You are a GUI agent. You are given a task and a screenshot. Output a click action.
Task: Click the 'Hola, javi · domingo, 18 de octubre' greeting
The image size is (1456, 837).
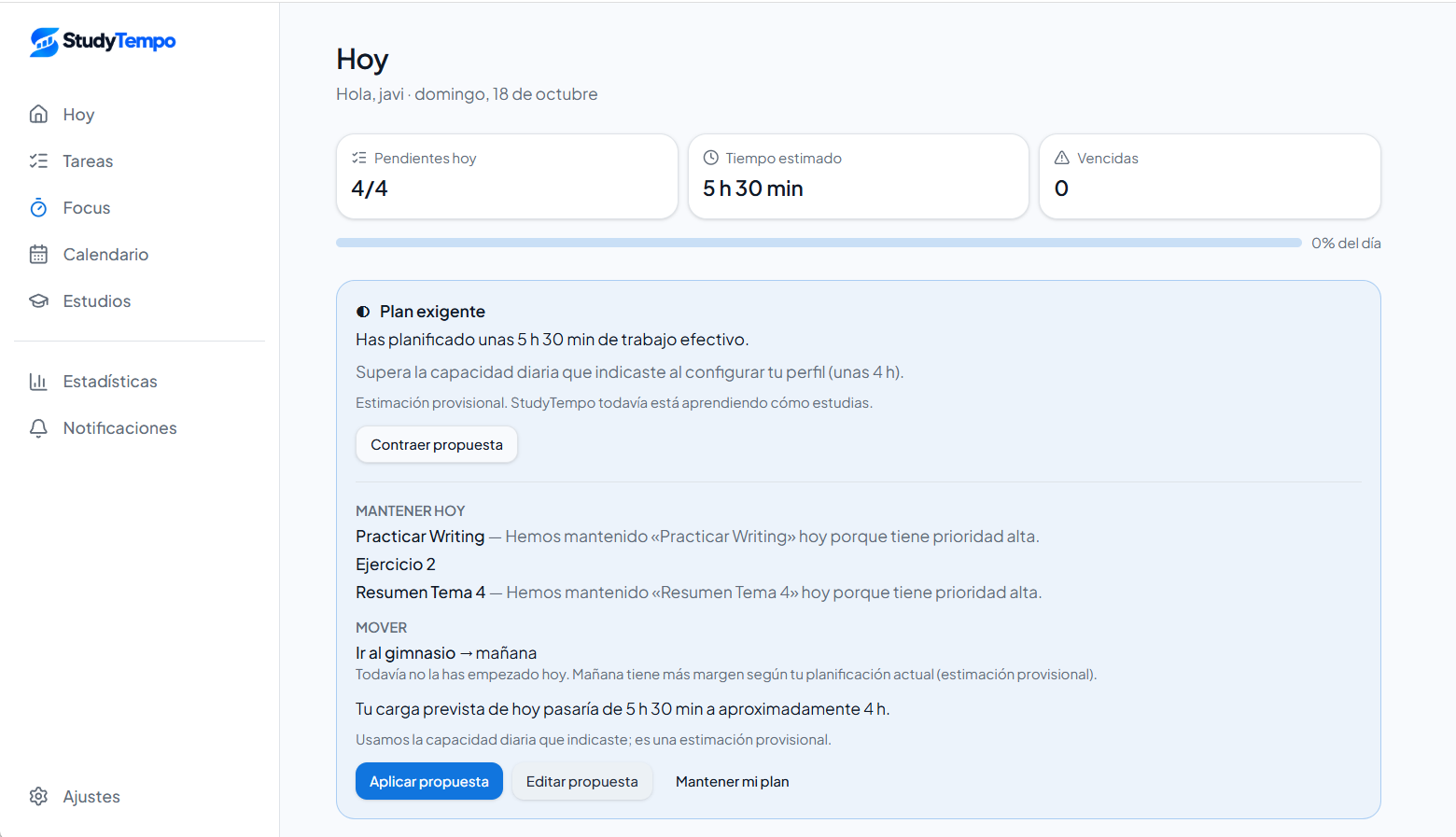pyautogui.click(x=467, y=94)
